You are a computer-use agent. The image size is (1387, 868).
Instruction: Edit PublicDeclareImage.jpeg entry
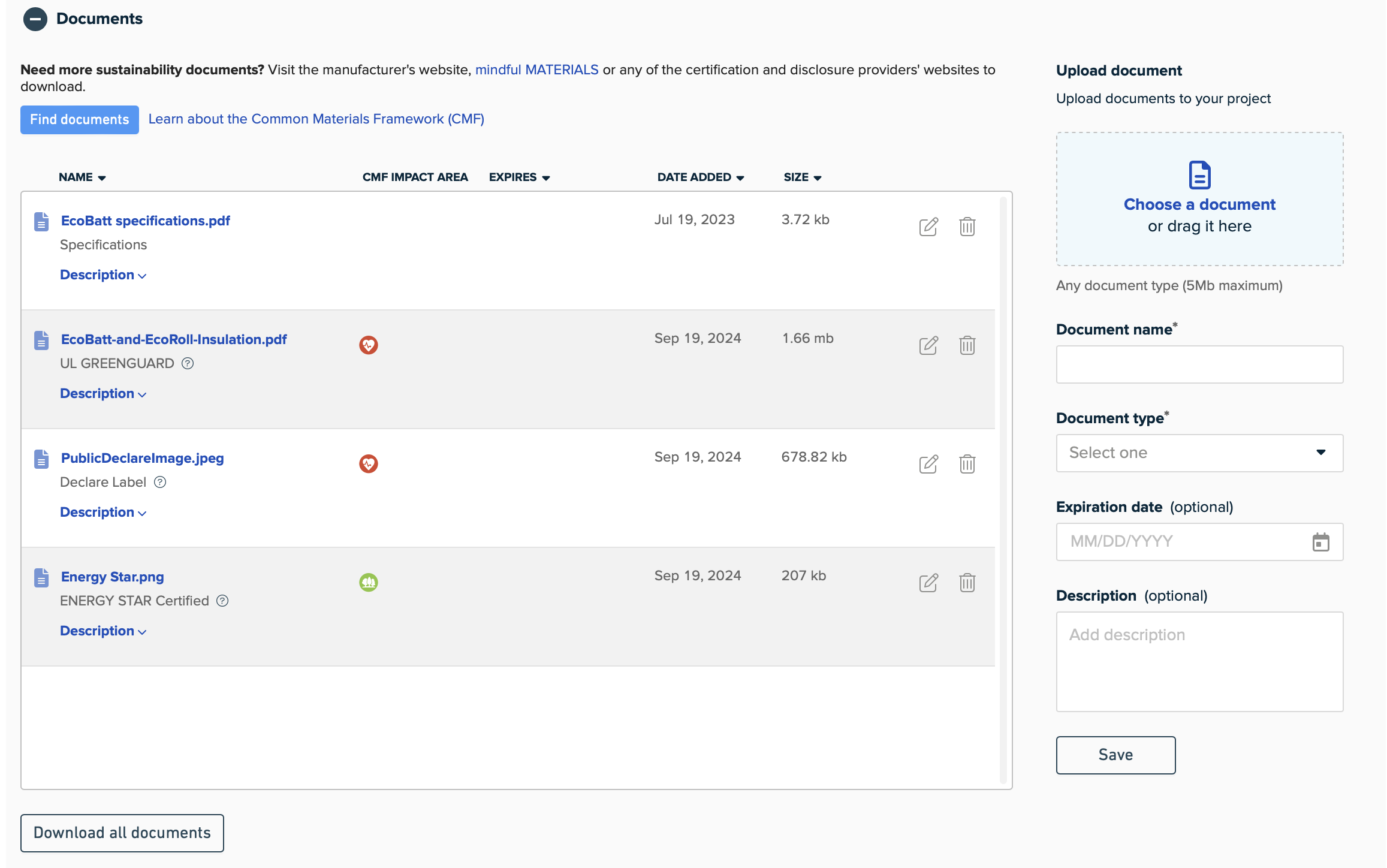[x=928, y=464]
